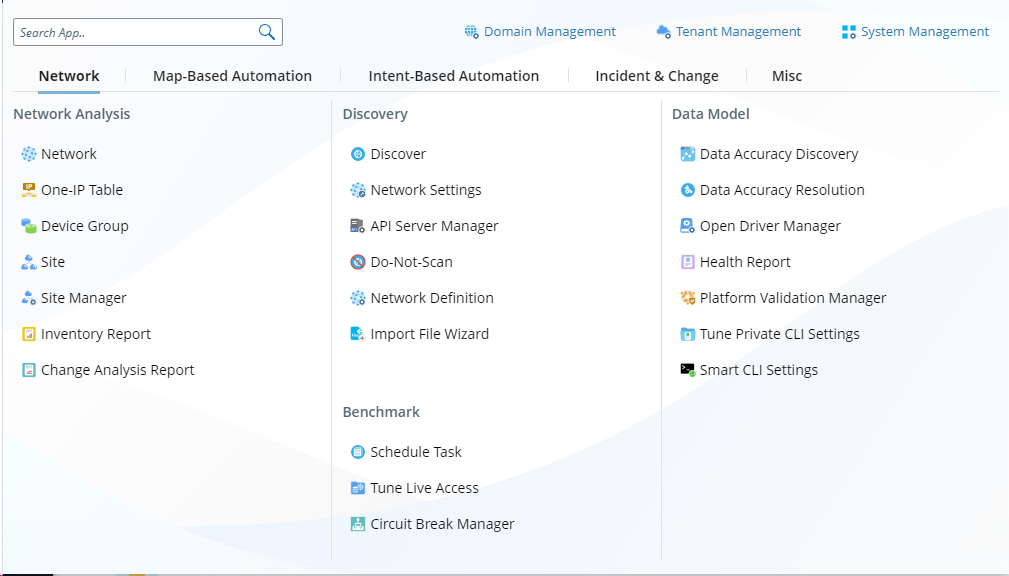The width and height of the screenshot is (1009, 576).
Task: Click the Import File Wizard icon
Action: point(358,334)
